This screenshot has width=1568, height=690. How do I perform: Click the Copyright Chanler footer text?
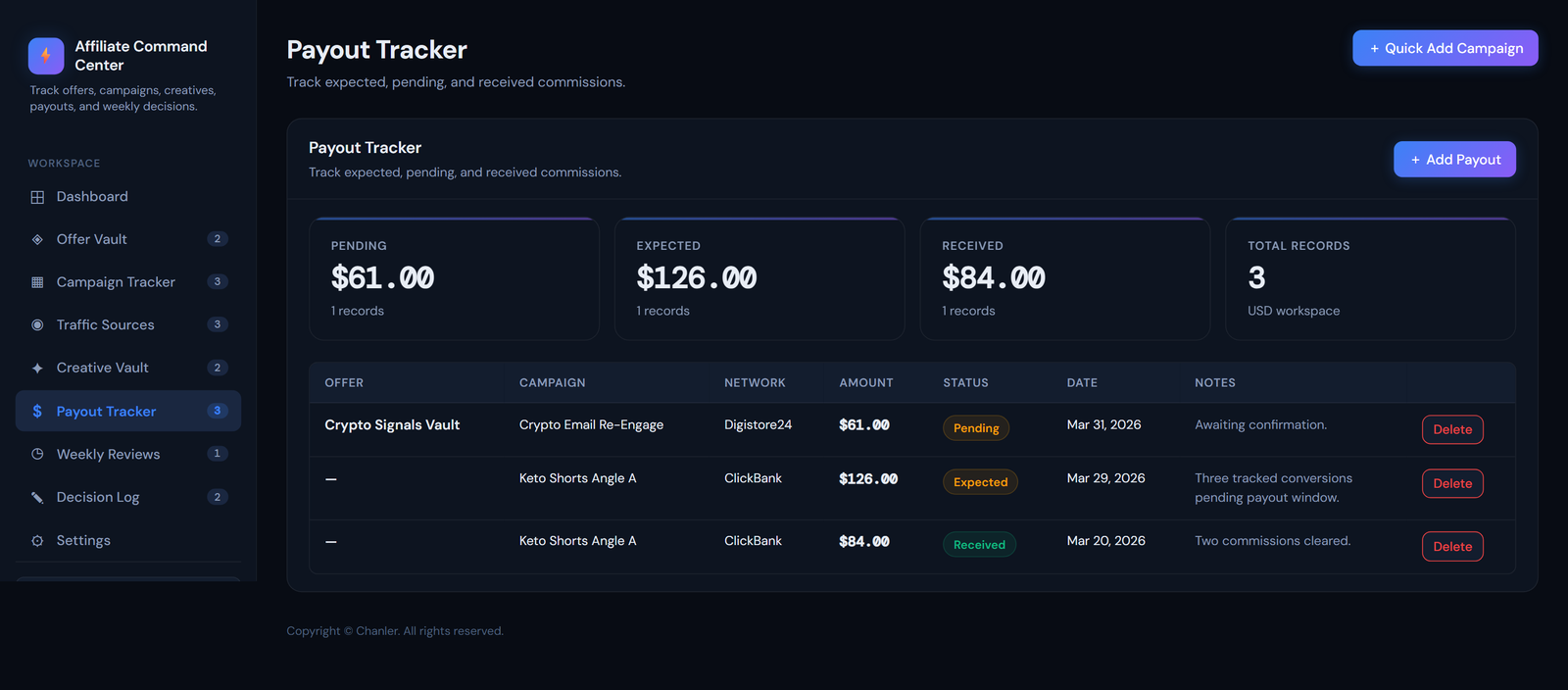pyautogui.click(x=395, y=631)
